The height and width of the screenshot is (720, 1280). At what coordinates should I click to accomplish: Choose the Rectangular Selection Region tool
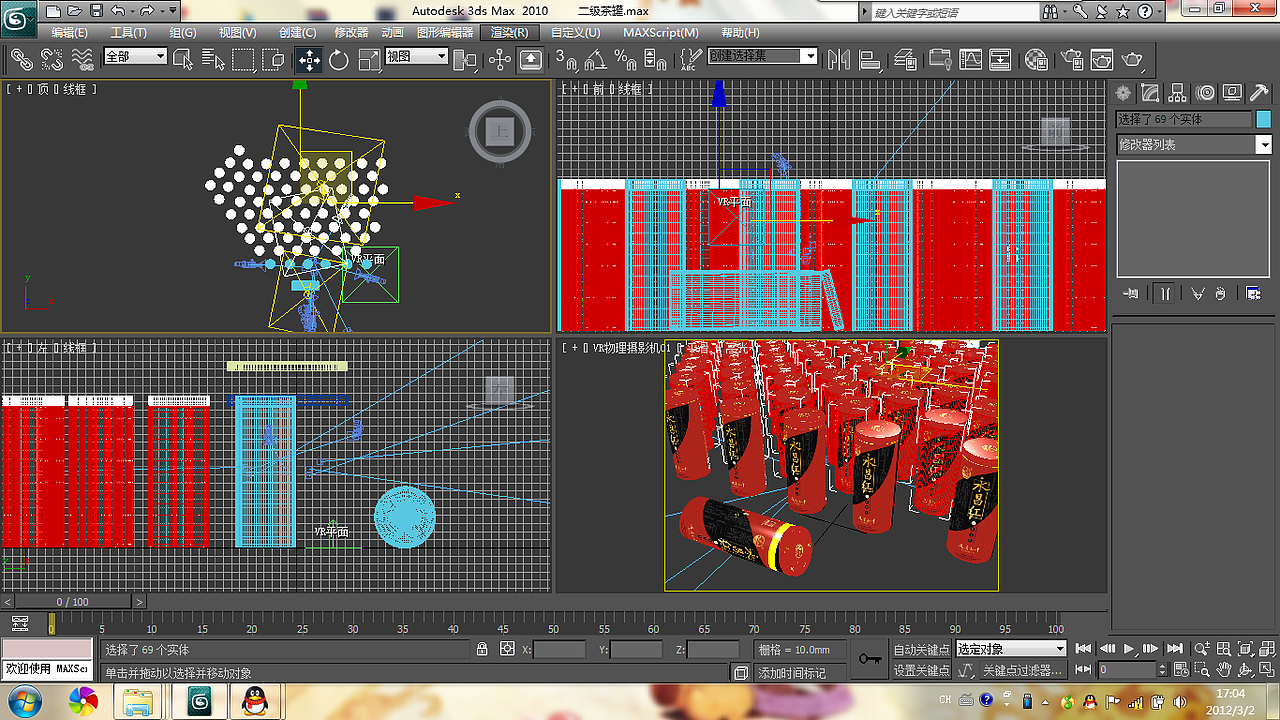[243, 59]
